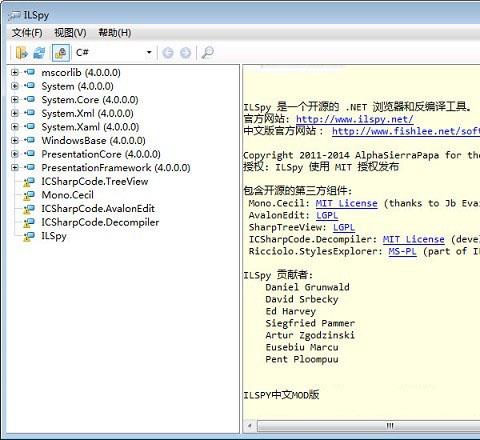
Task: Click the scroll left arrow
Action: (x=249, y=426)
